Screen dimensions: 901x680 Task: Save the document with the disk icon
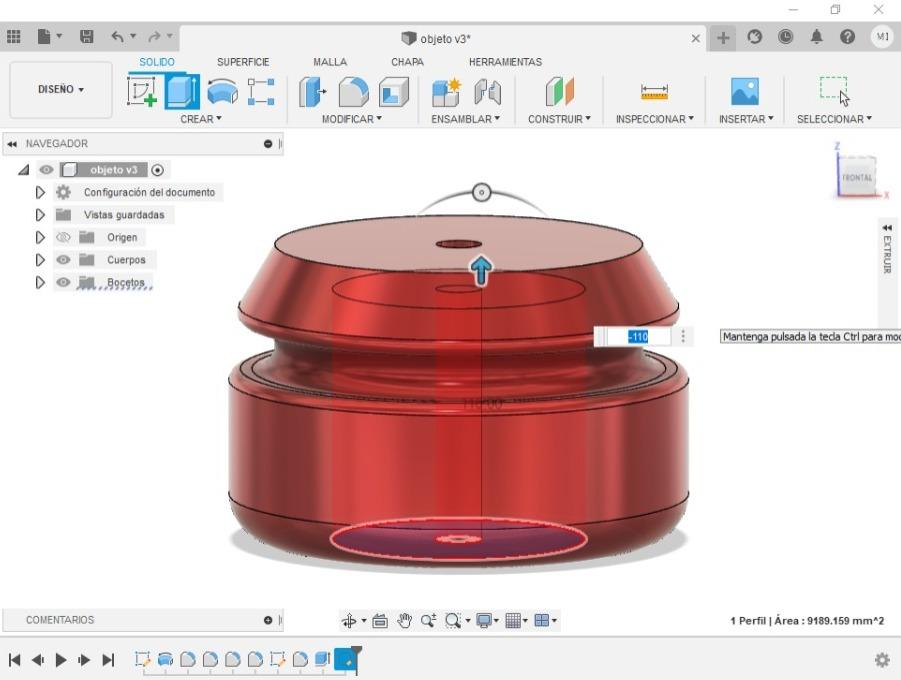click(86, 37)
